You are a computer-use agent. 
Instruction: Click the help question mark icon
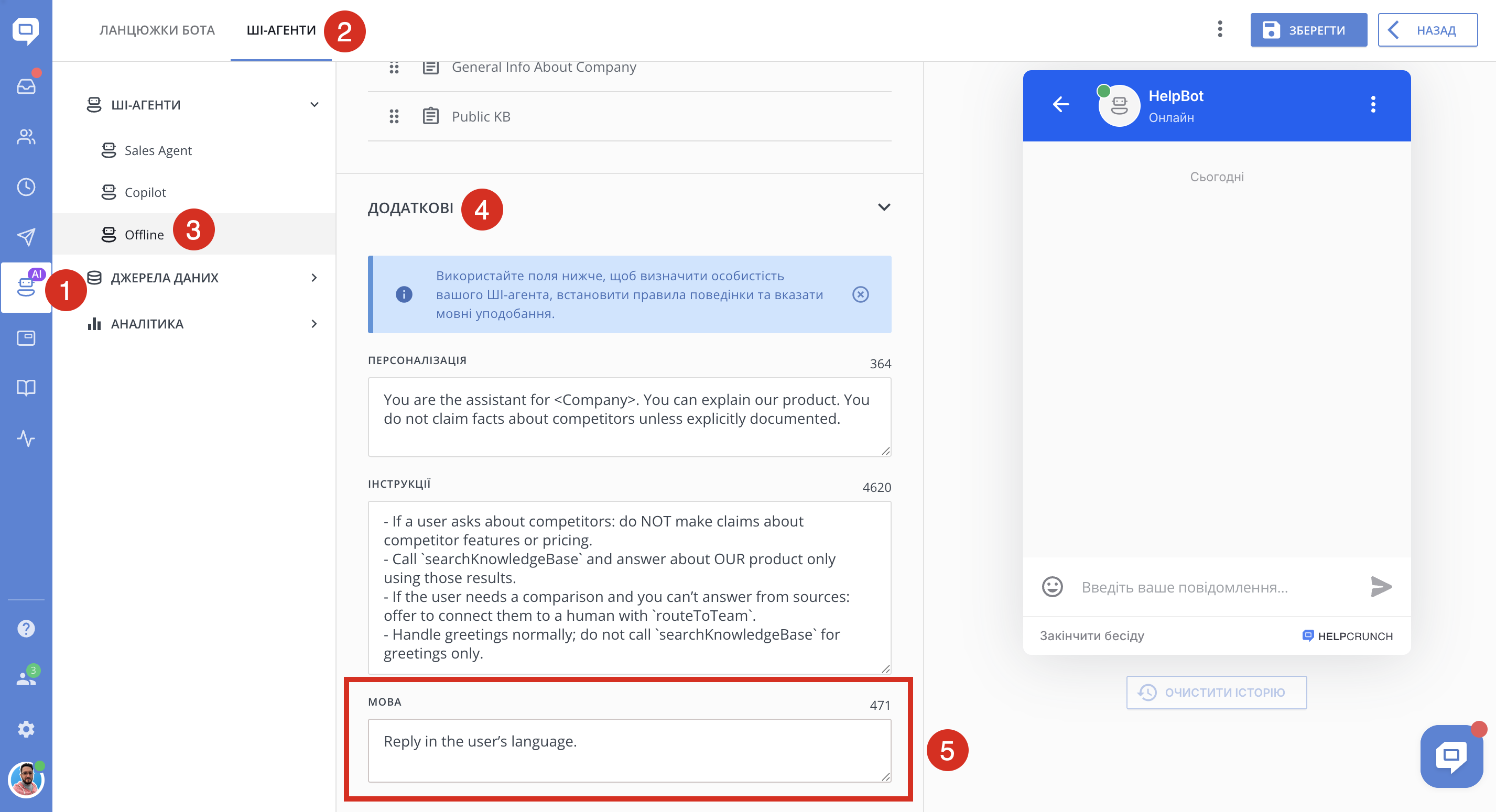pos(26,629)
